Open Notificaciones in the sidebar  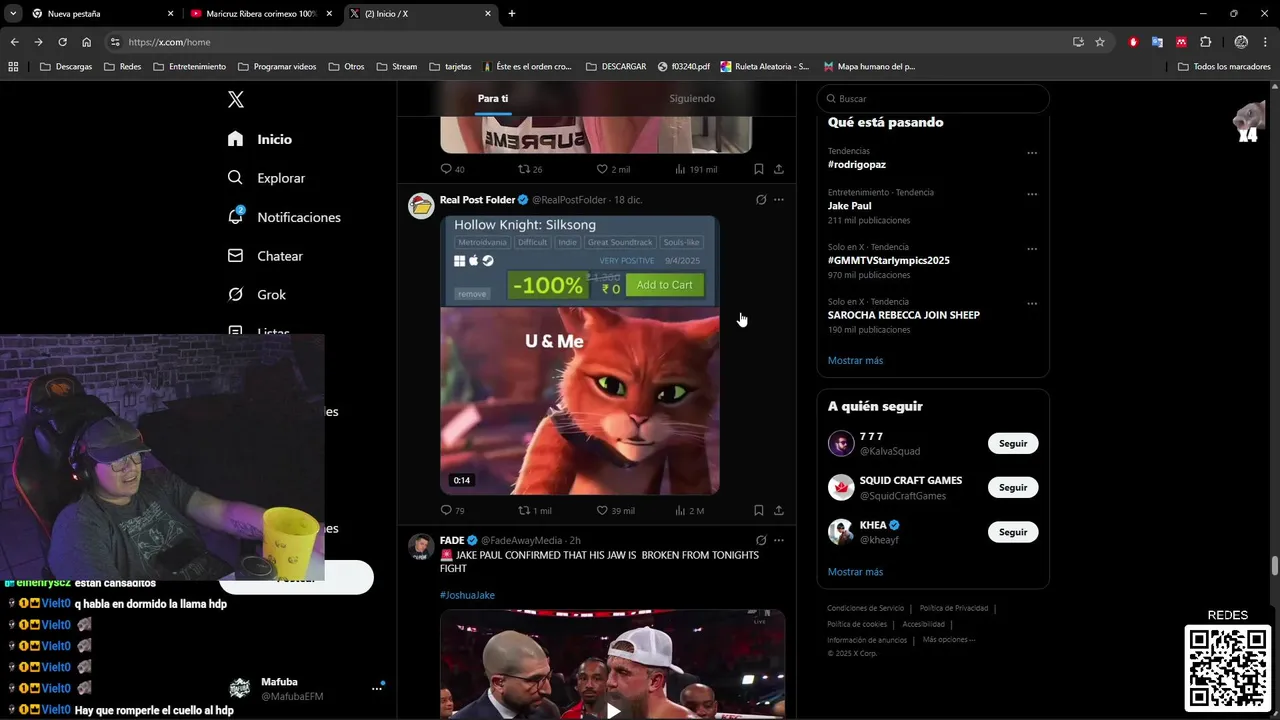click(284, 217)
